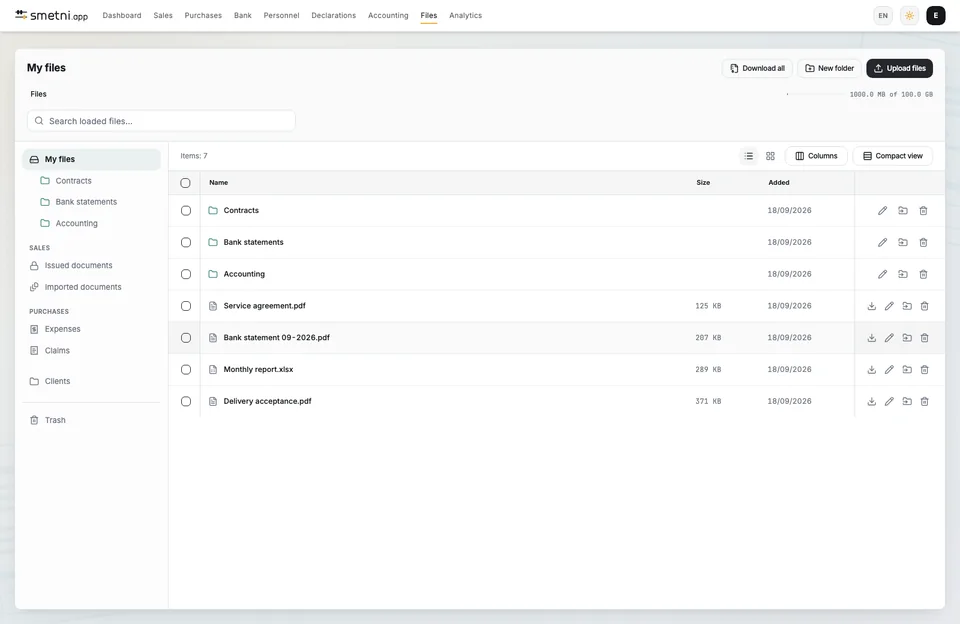960x624 pixels.
Task: Delete the Bank statements folder row
Action: coord(923,242)
